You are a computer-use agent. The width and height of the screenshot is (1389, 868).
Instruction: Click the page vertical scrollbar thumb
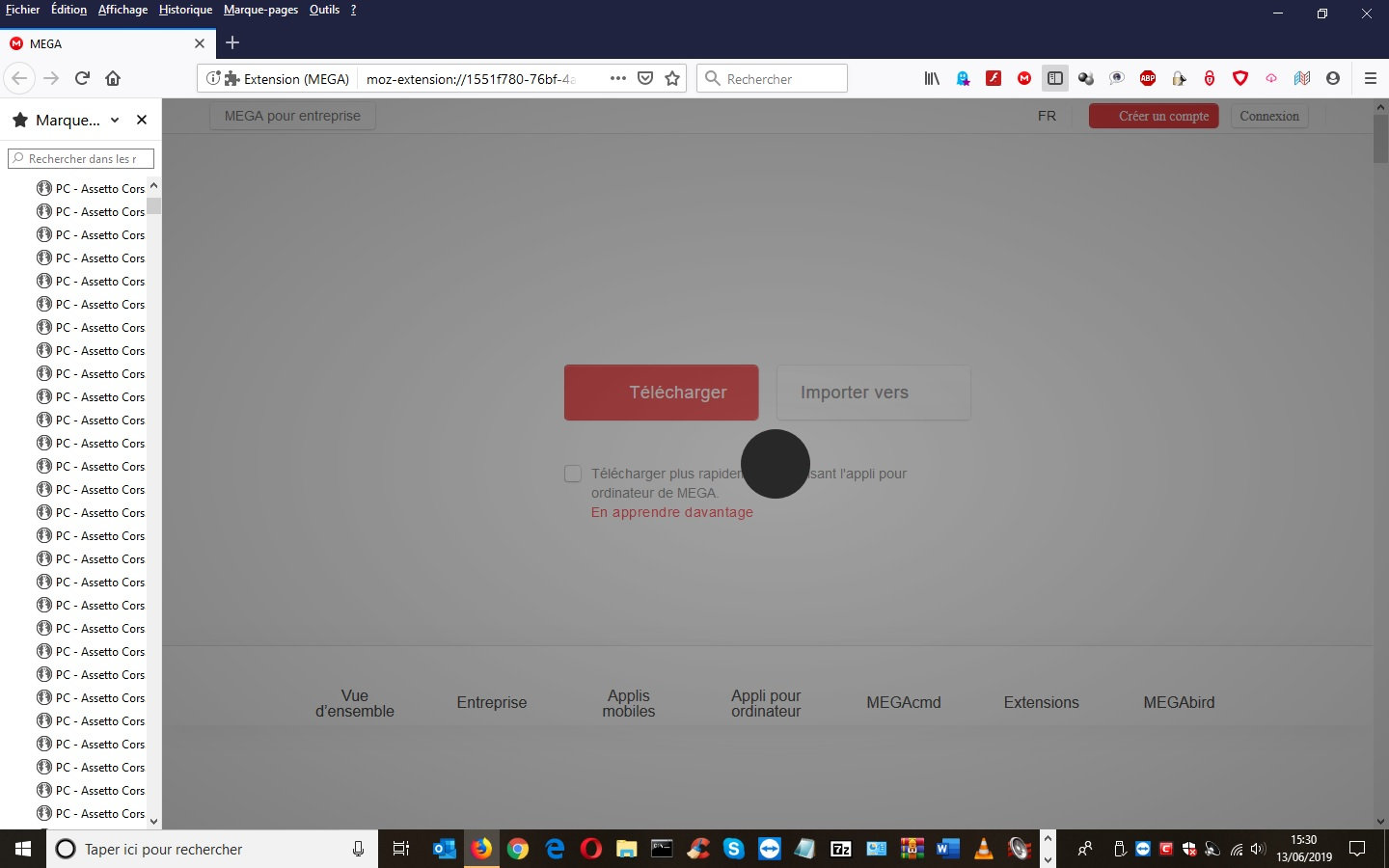pyautogui.click(x=1380, y=140)
